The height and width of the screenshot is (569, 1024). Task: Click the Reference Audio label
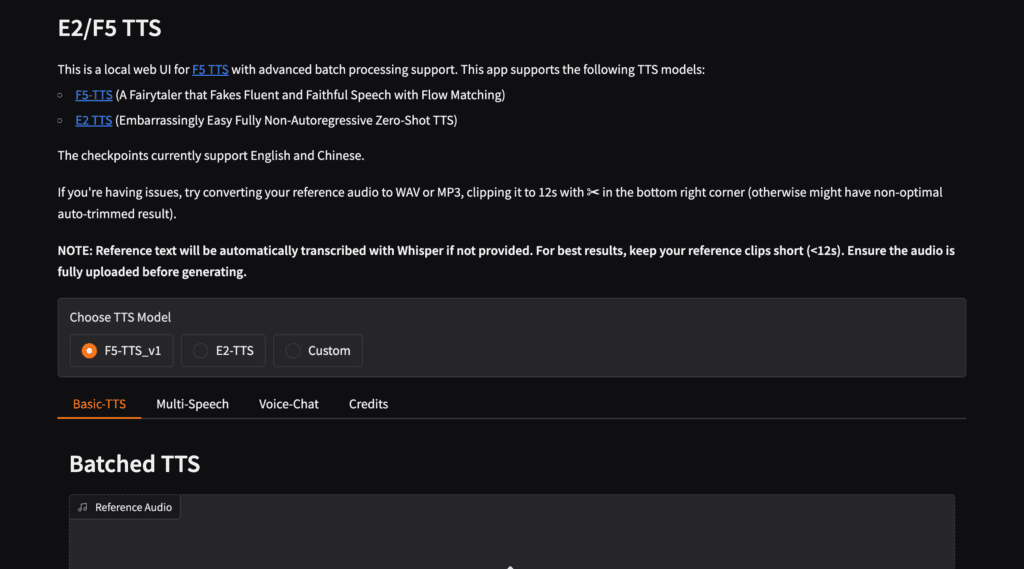tap(133, 508)
